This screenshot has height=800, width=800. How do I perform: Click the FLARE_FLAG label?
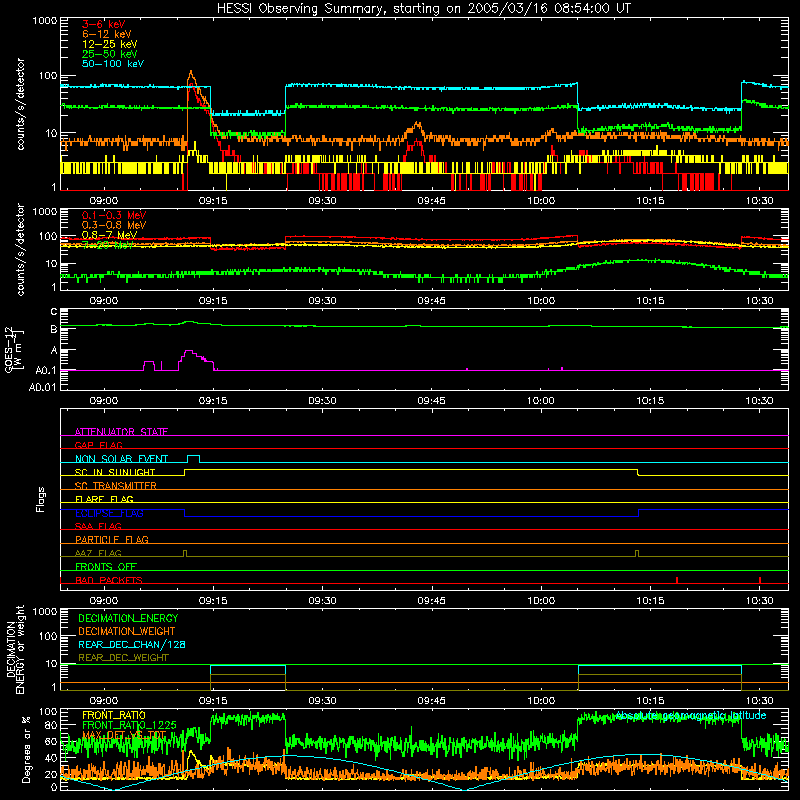click(104, 499)
